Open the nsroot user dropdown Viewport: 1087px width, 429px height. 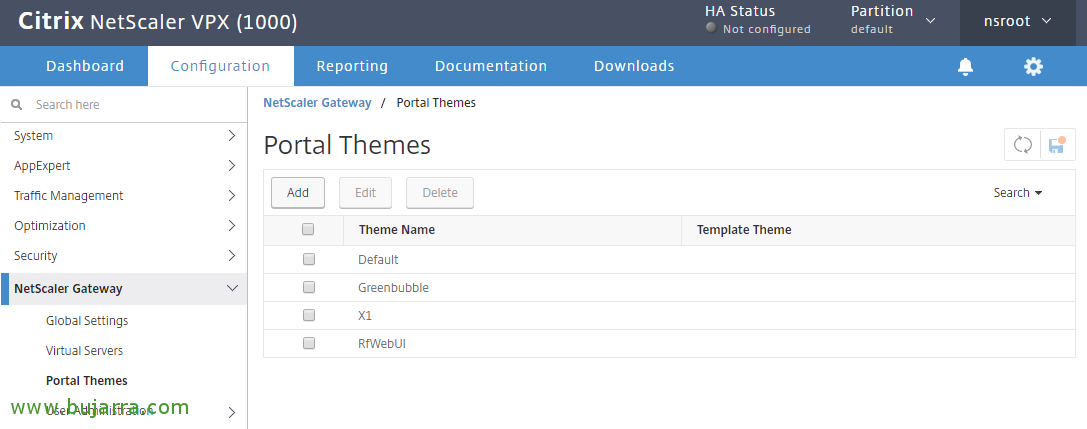(x=1018, y=21)
